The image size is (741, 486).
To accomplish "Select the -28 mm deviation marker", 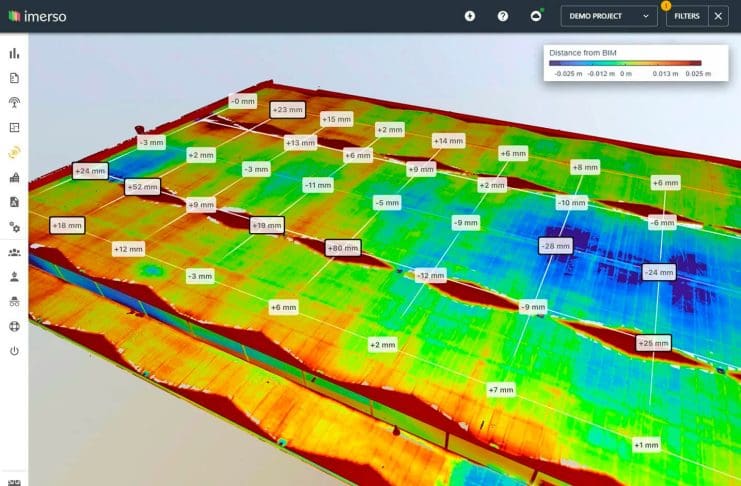I will pos(554,245).
